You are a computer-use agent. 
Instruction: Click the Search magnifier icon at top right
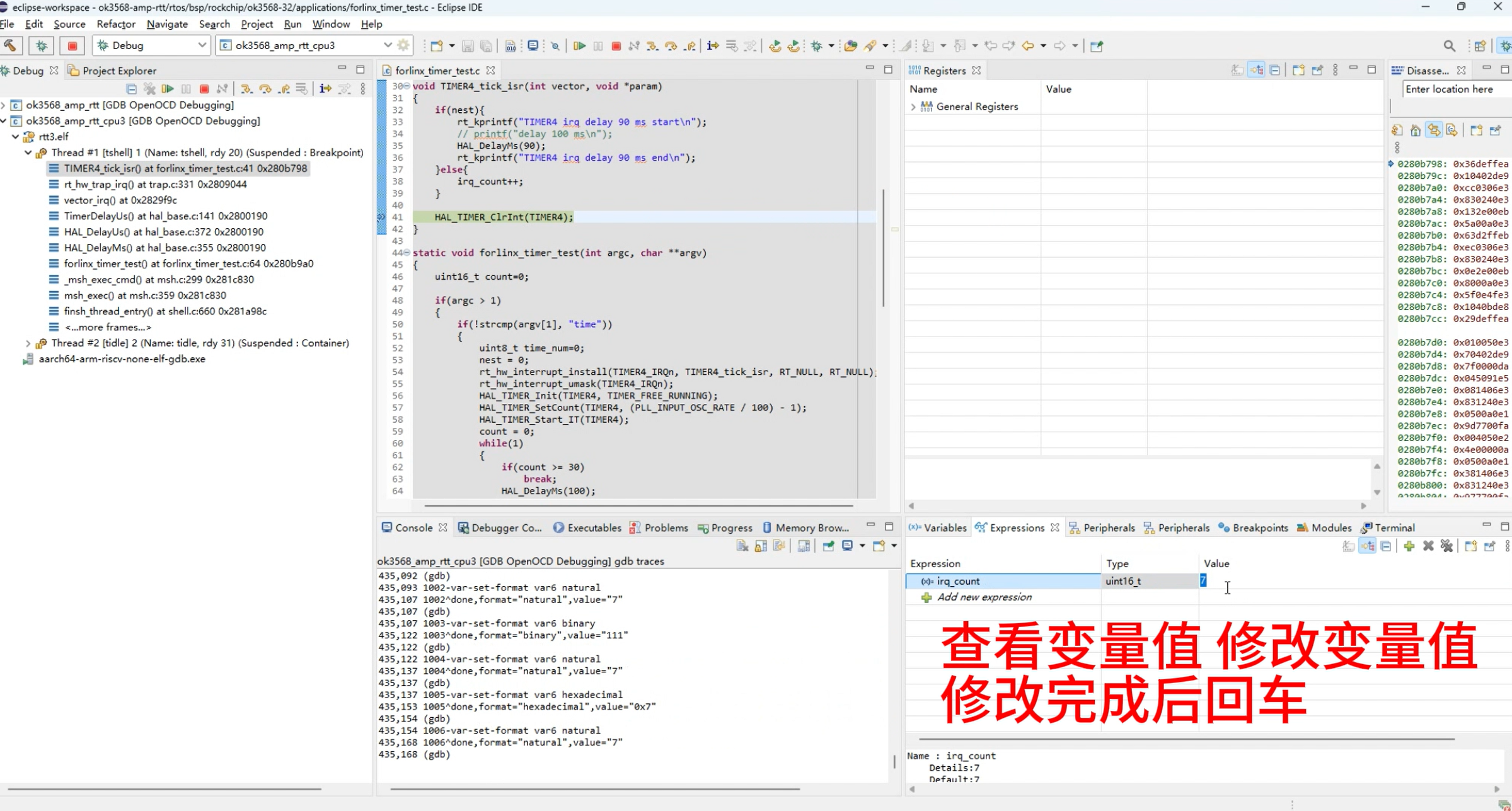tap(1449, 45)
